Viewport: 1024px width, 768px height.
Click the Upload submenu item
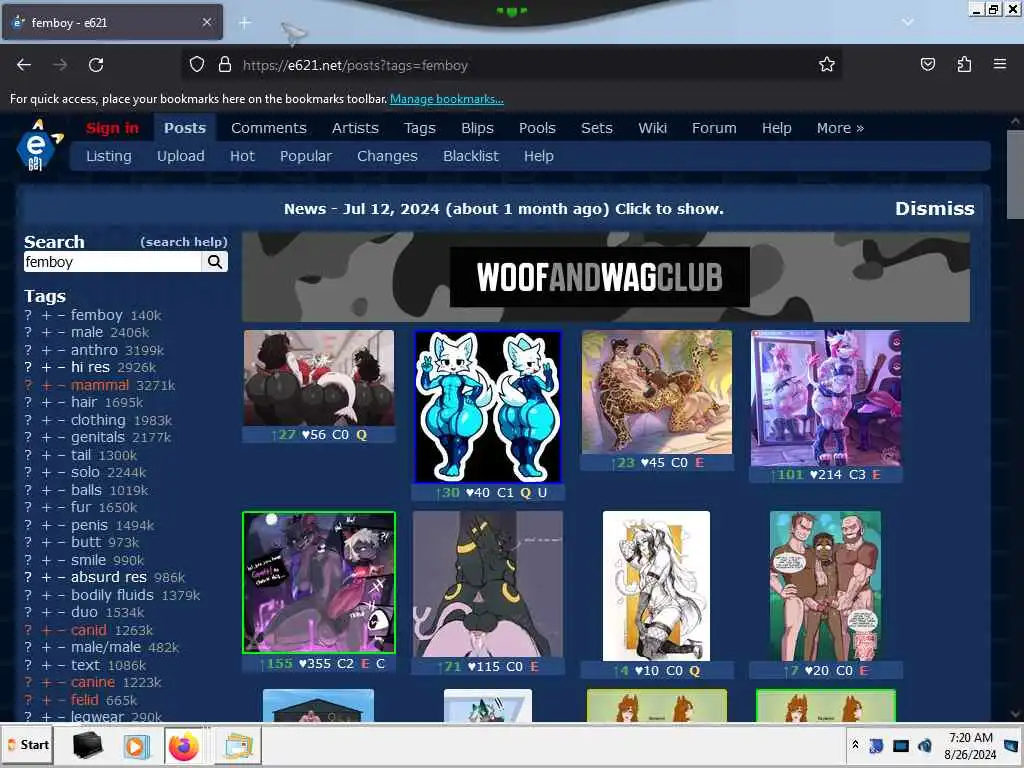[180, 156]
